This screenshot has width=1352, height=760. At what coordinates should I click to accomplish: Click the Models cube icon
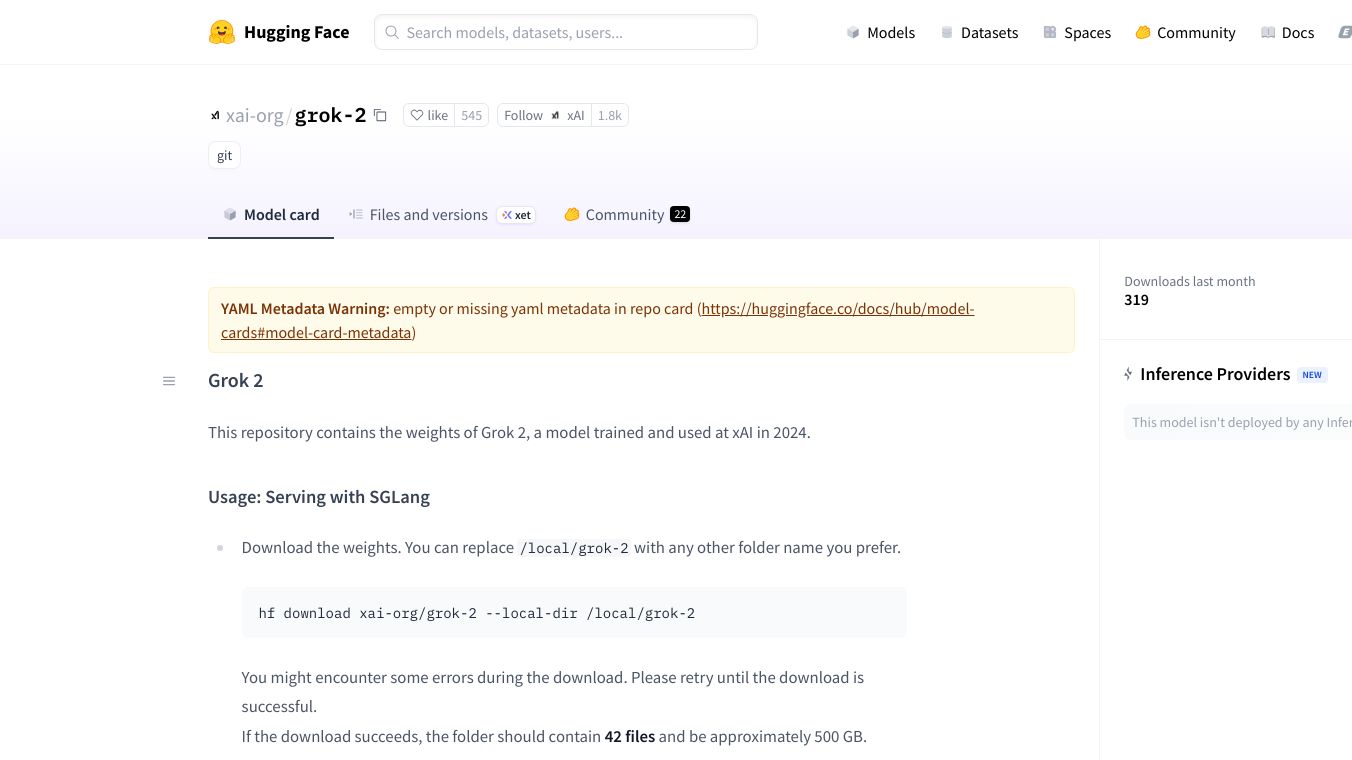tap(853, 33)
